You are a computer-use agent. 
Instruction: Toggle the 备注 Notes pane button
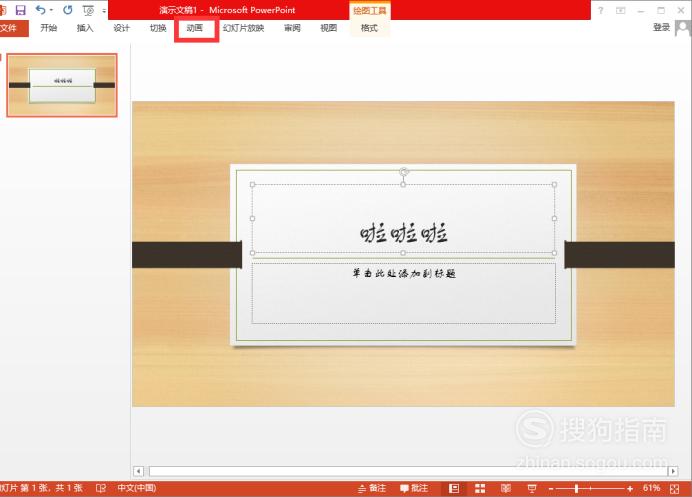click(372, 488)
